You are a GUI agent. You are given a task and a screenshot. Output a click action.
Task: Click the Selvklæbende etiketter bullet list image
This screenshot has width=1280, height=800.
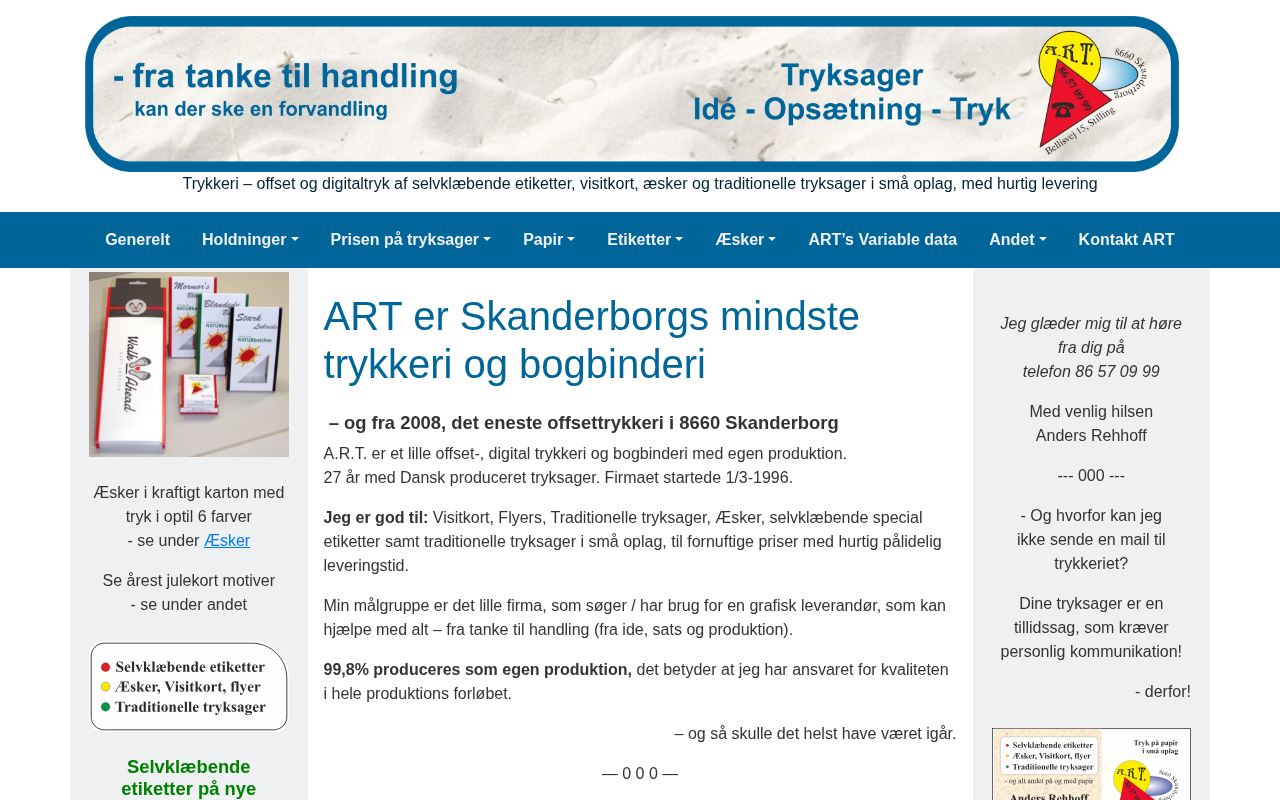click(x=189, y=686)
